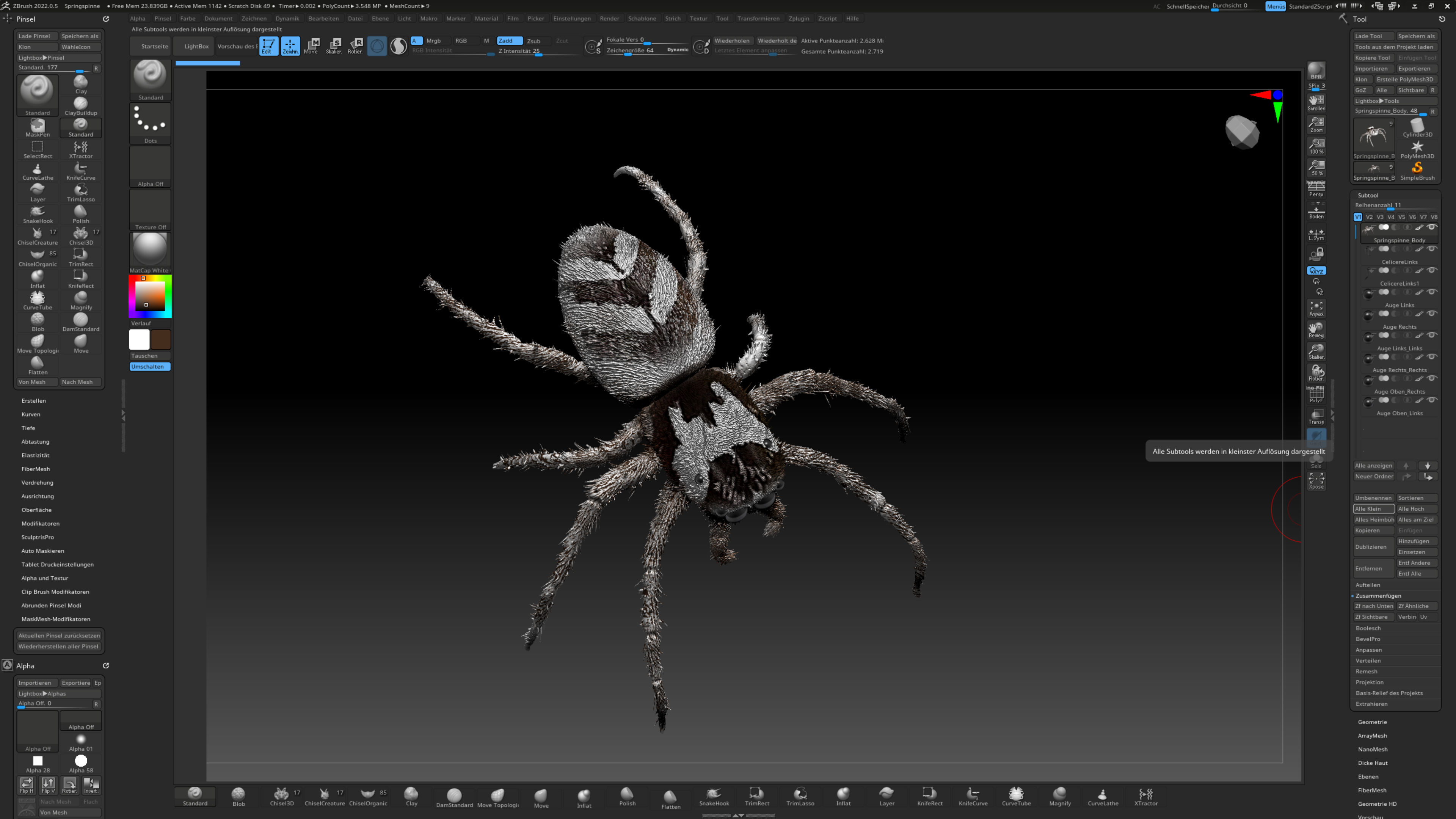This screenshot has height=819, width=1456.
Task: Click the Flip H alpha icon
Action: 27,785
